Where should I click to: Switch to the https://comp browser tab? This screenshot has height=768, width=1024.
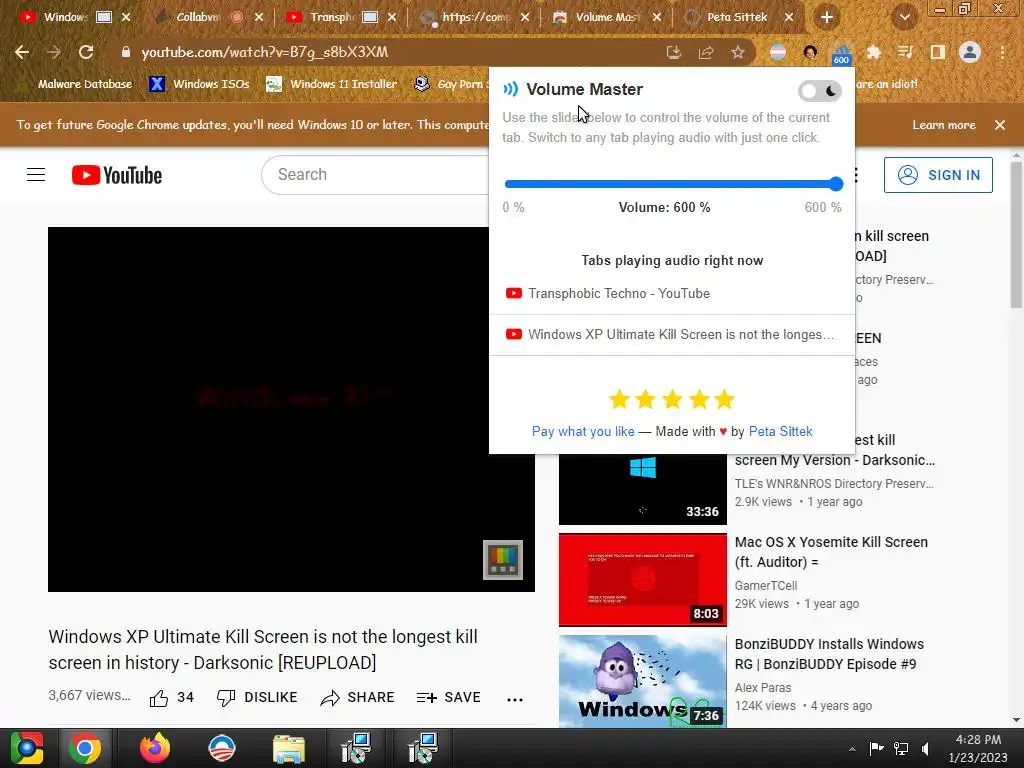[x=473, y=17]
